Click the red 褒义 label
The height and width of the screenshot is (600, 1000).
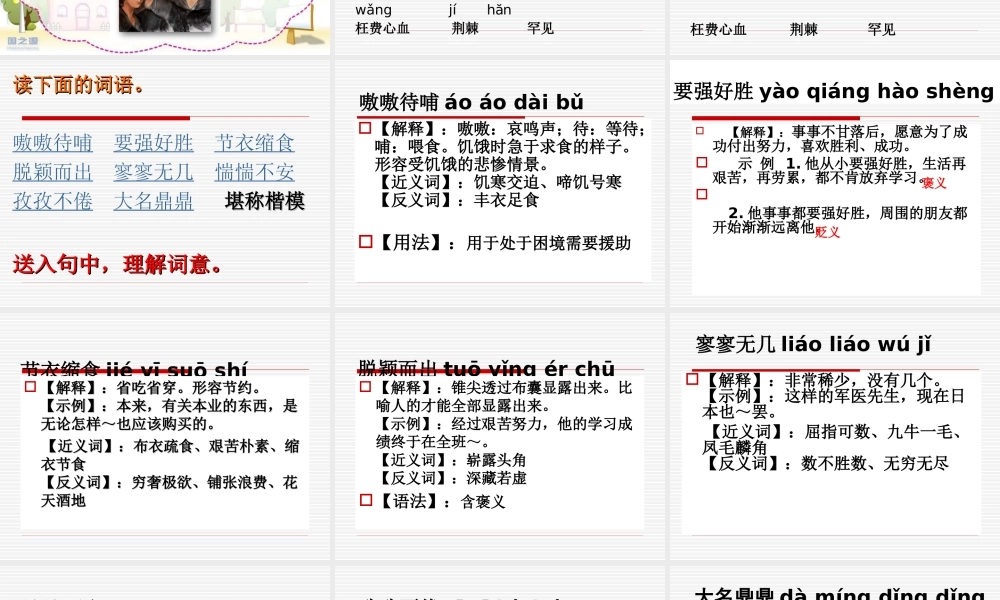click(x=934, y=184)
